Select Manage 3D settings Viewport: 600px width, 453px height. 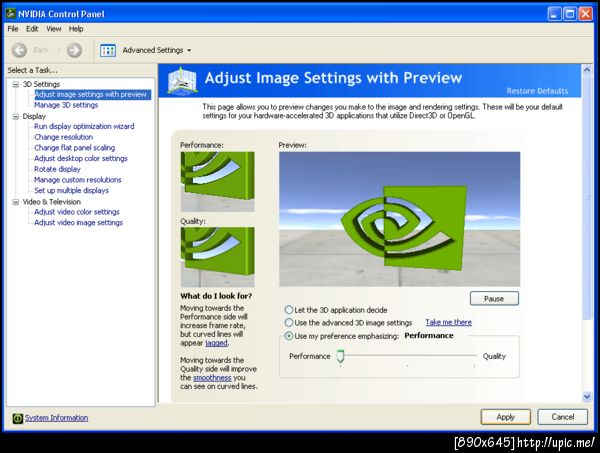coord(66,105)
